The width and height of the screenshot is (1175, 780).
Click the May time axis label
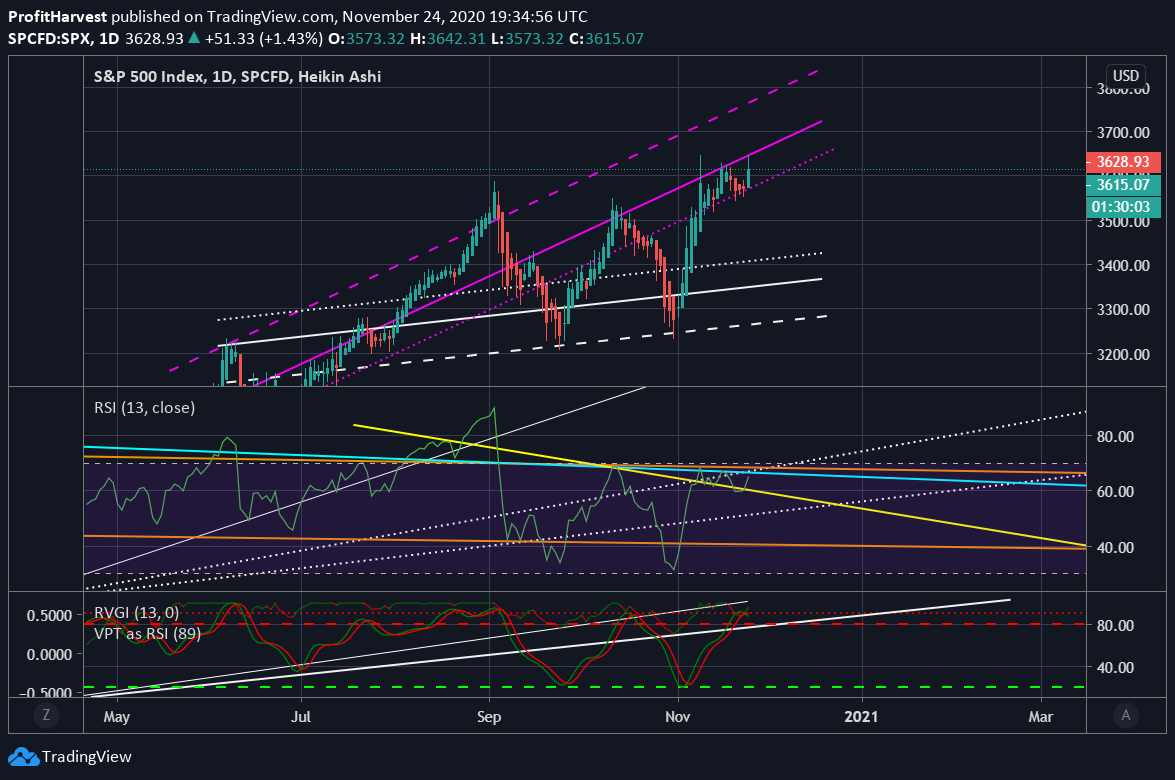[117, 717]
